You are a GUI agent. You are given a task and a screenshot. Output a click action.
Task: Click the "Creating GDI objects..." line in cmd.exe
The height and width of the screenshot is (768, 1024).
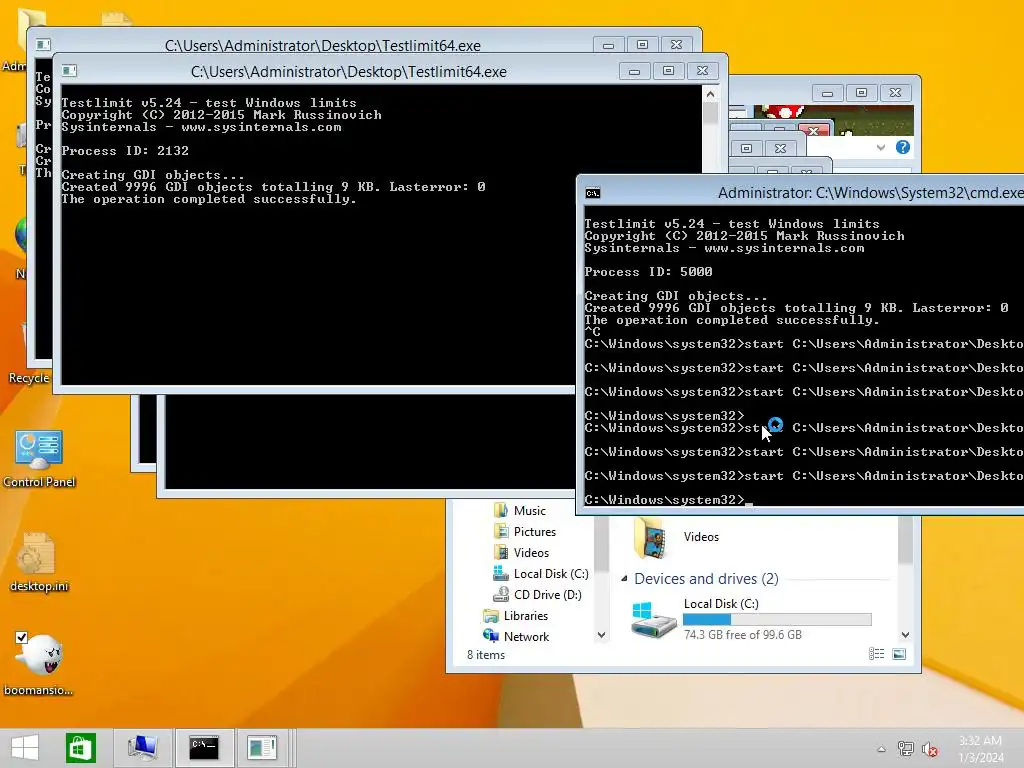click(676, 296)
